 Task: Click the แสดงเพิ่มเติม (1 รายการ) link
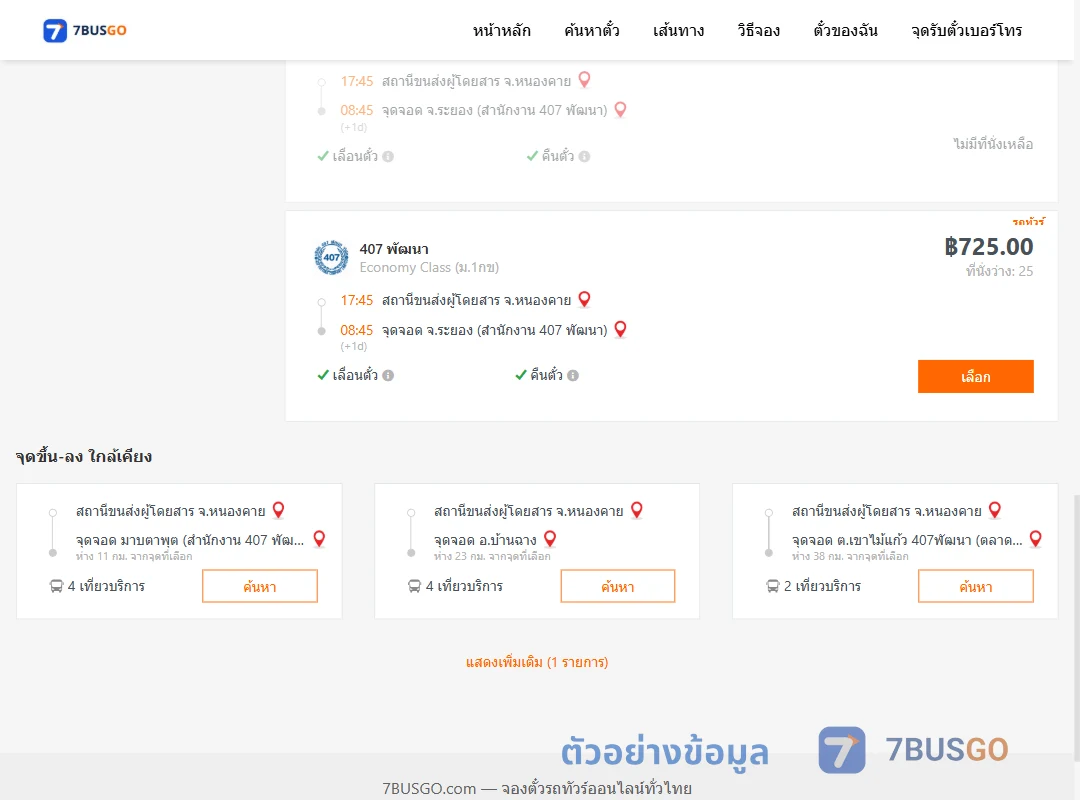point(537,662)
